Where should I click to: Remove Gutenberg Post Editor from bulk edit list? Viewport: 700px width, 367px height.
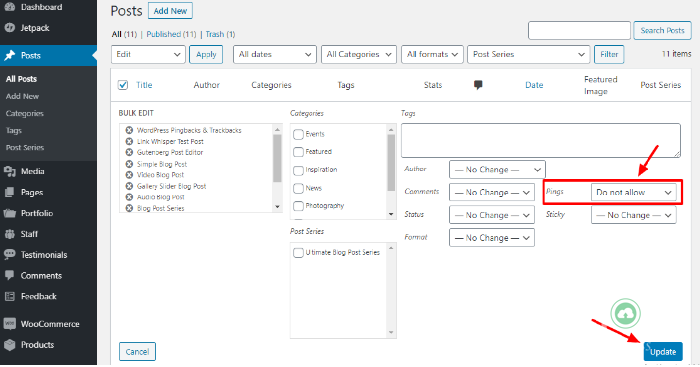(129, 152)
